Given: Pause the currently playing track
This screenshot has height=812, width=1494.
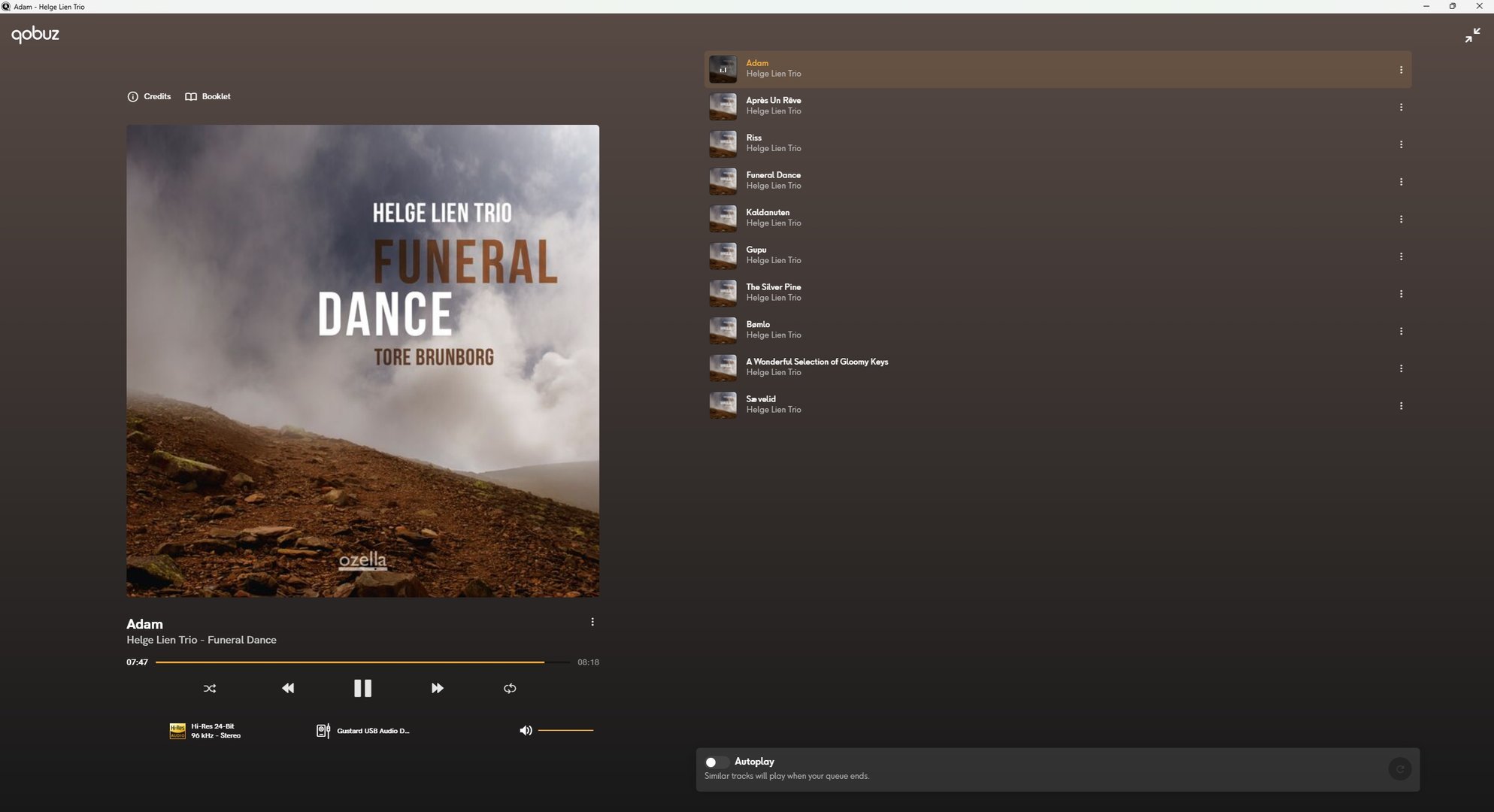Looking at the screenshot, I should [x=362, y=688].
